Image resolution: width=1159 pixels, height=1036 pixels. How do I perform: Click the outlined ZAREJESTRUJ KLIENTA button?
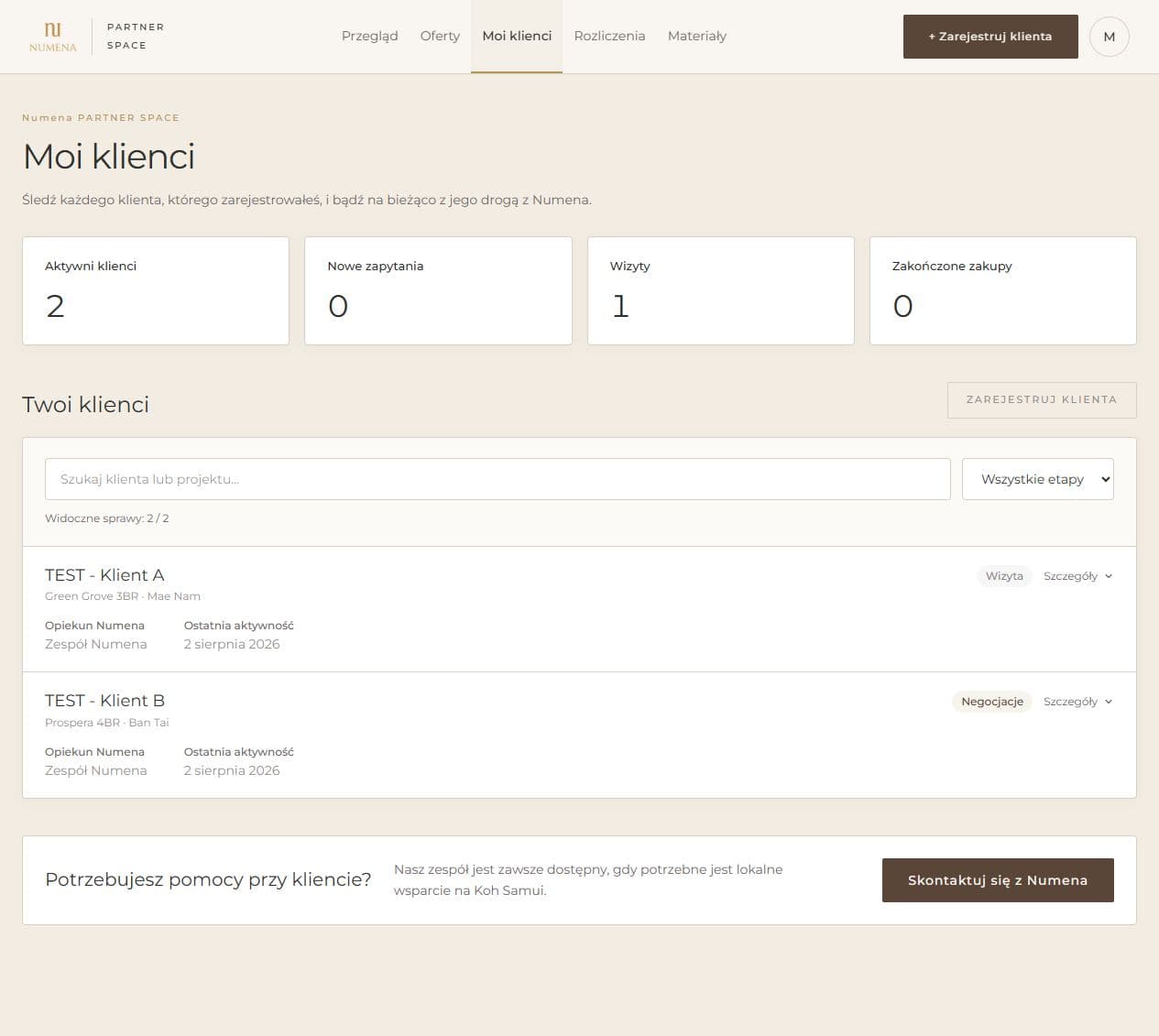click(1042, 400)
